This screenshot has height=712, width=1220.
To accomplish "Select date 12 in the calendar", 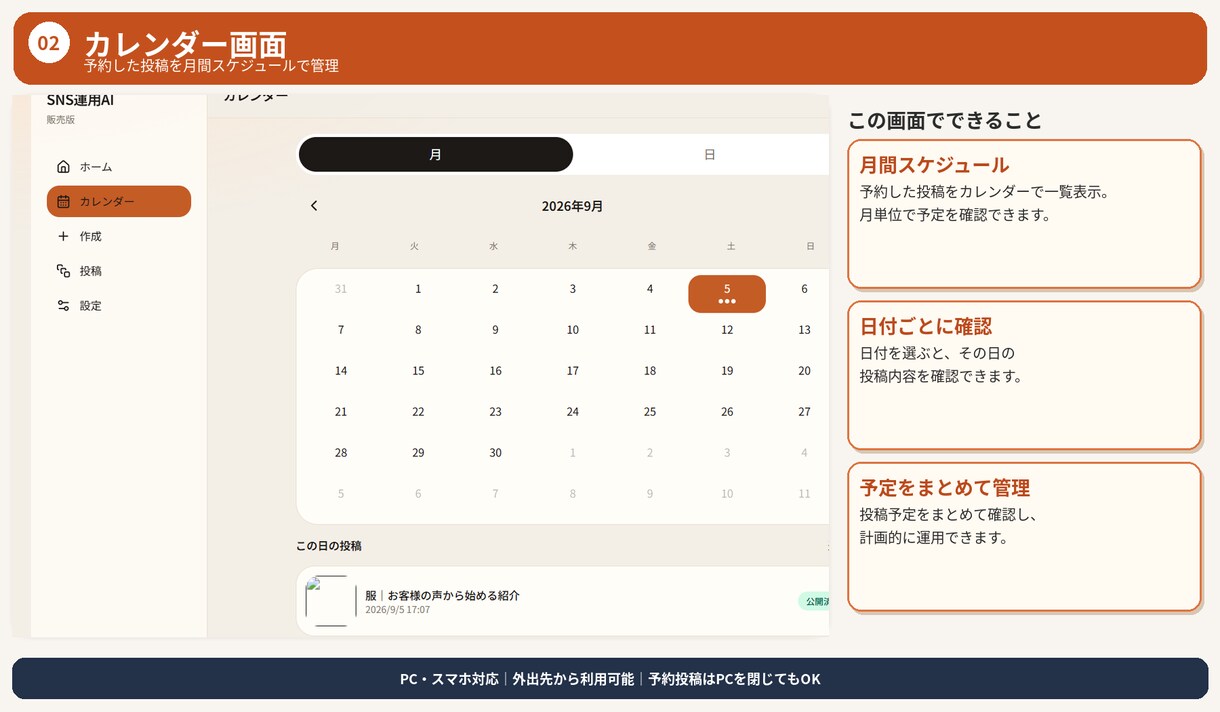I will 727,330.
